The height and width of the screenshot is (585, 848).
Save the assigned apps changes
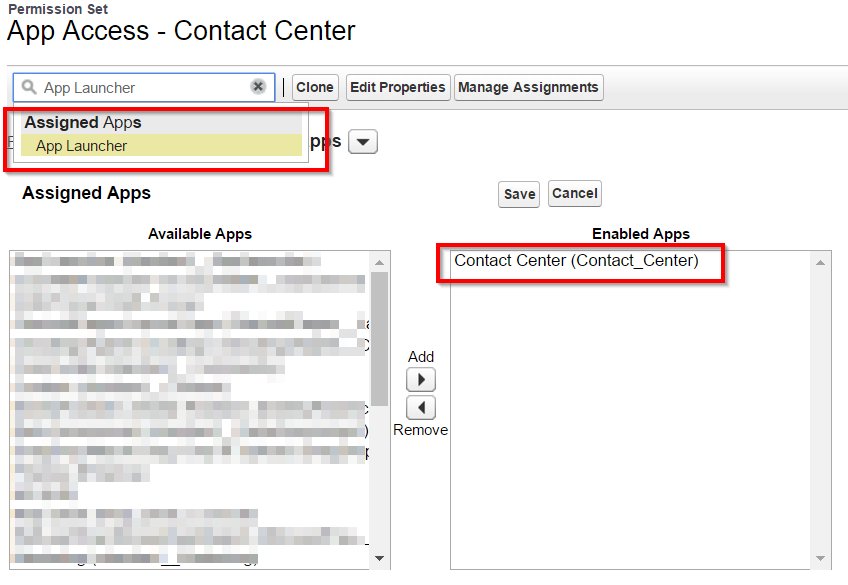pyautogui.click(x=519, y=194)
